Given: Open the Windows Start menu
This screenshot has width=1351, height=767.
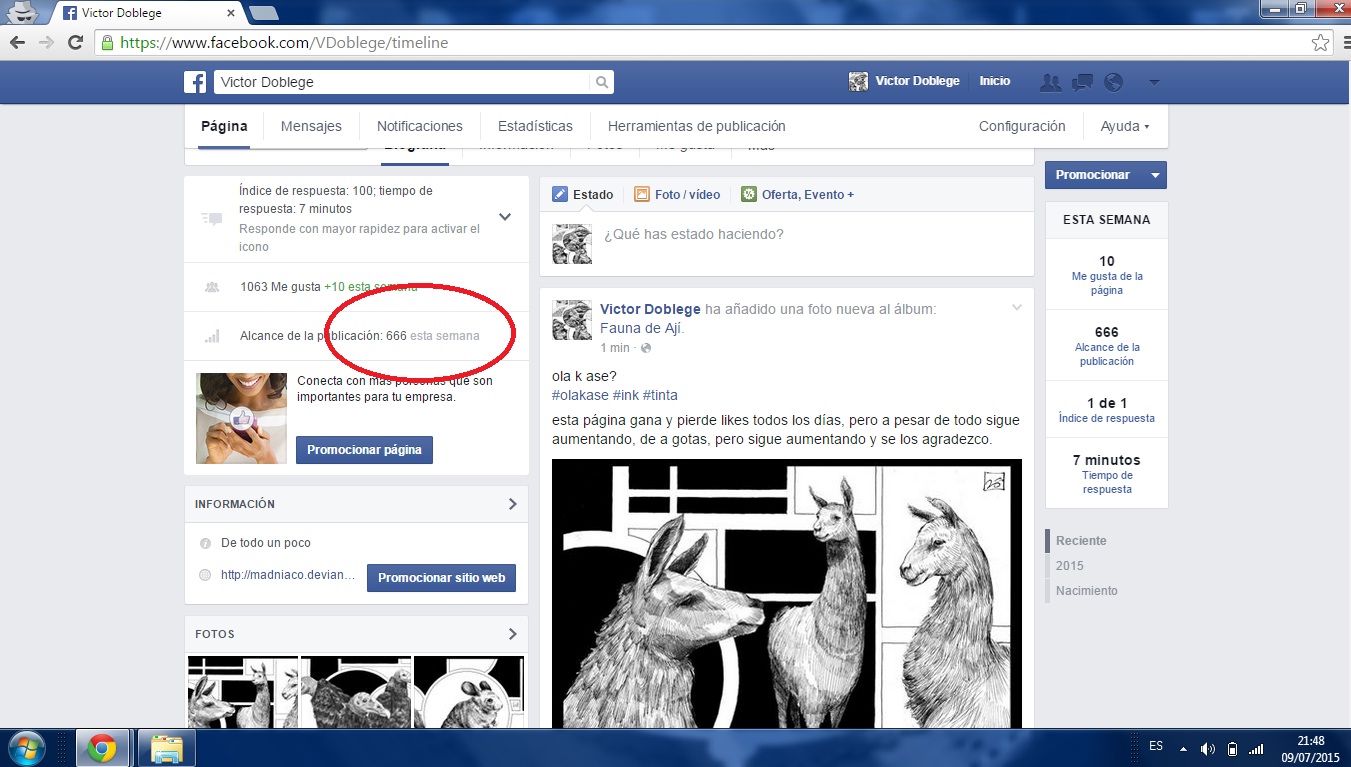Looking at the screenshot, I should pos(28,747).
